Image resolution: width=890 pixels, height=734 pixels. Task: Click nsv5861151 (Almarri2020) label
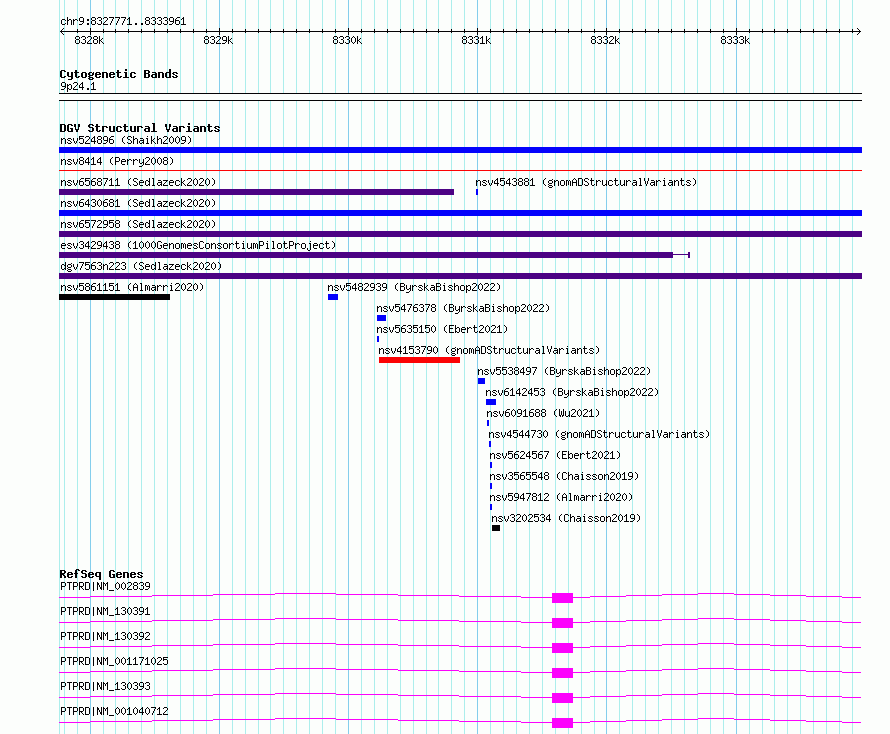pyautogui.click(x=132, y=287)
